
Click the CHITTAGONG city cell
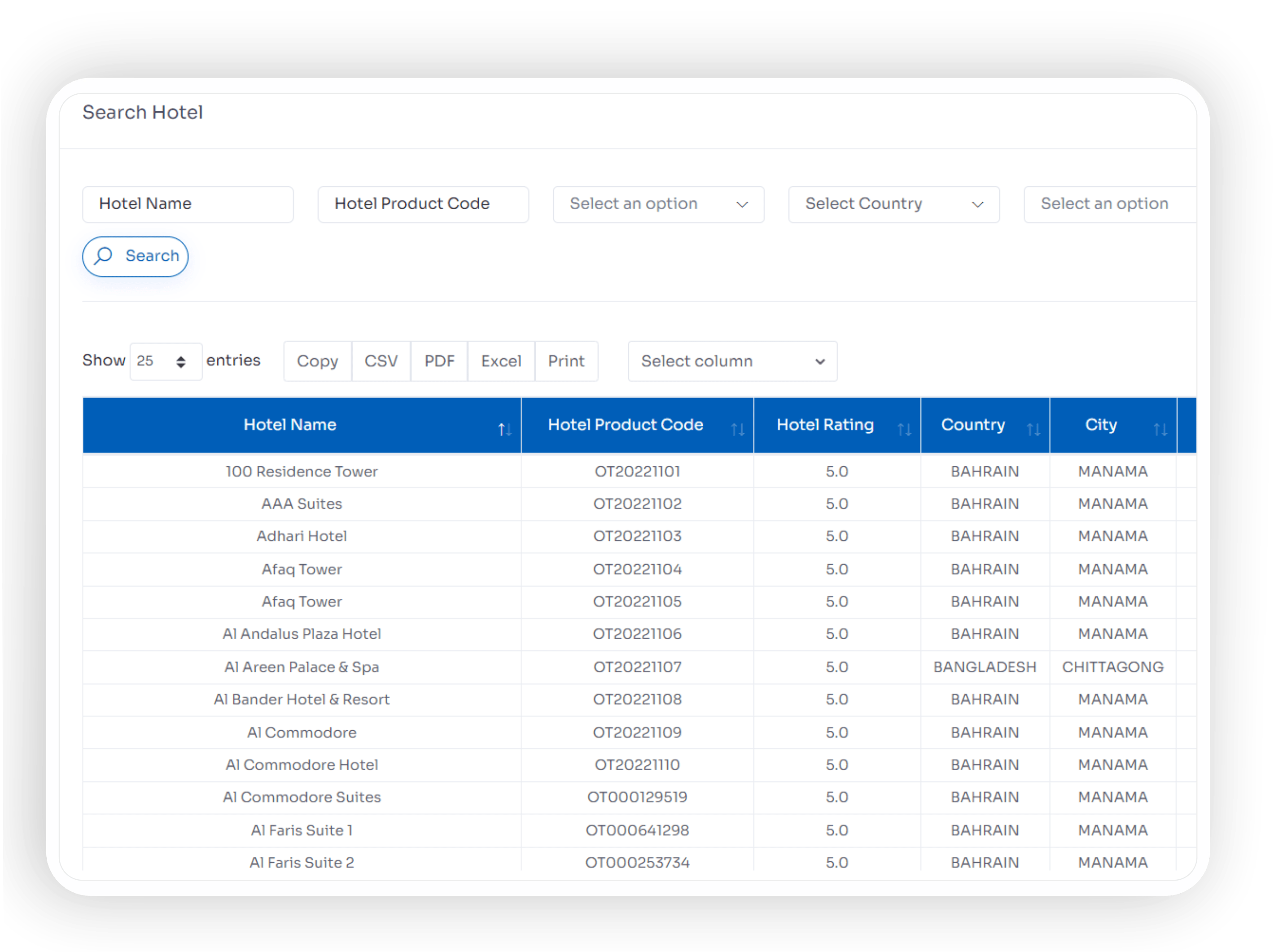tap(1114, 668)
